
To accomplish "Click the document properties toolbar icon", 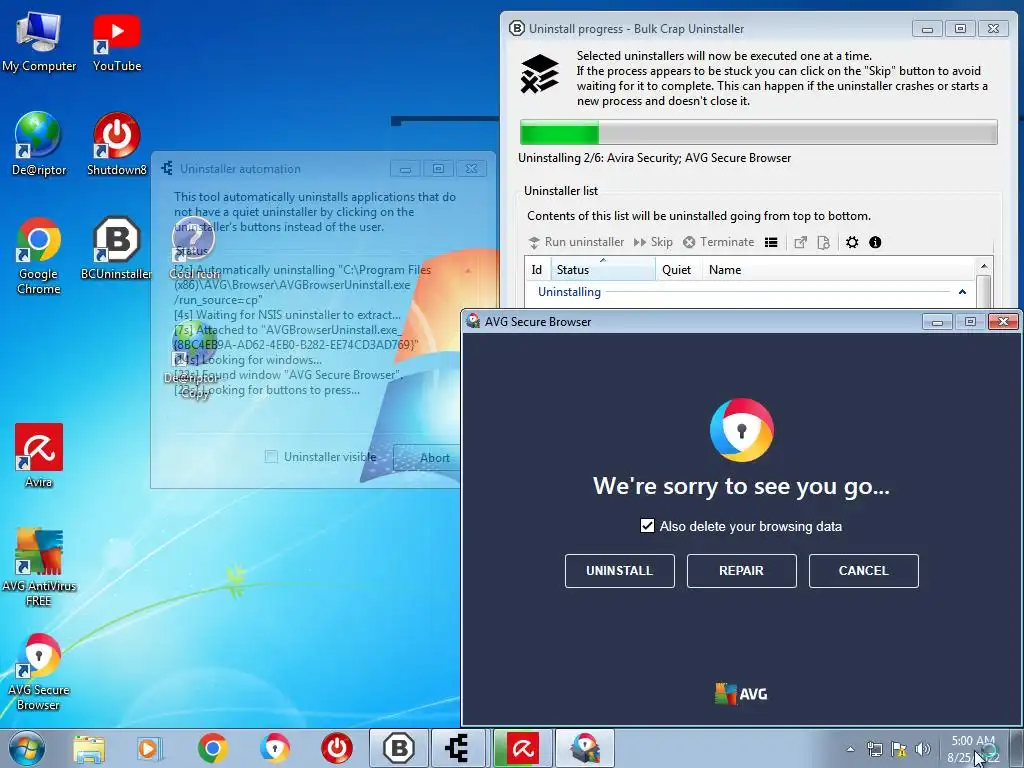I will (x=824, y=242).
